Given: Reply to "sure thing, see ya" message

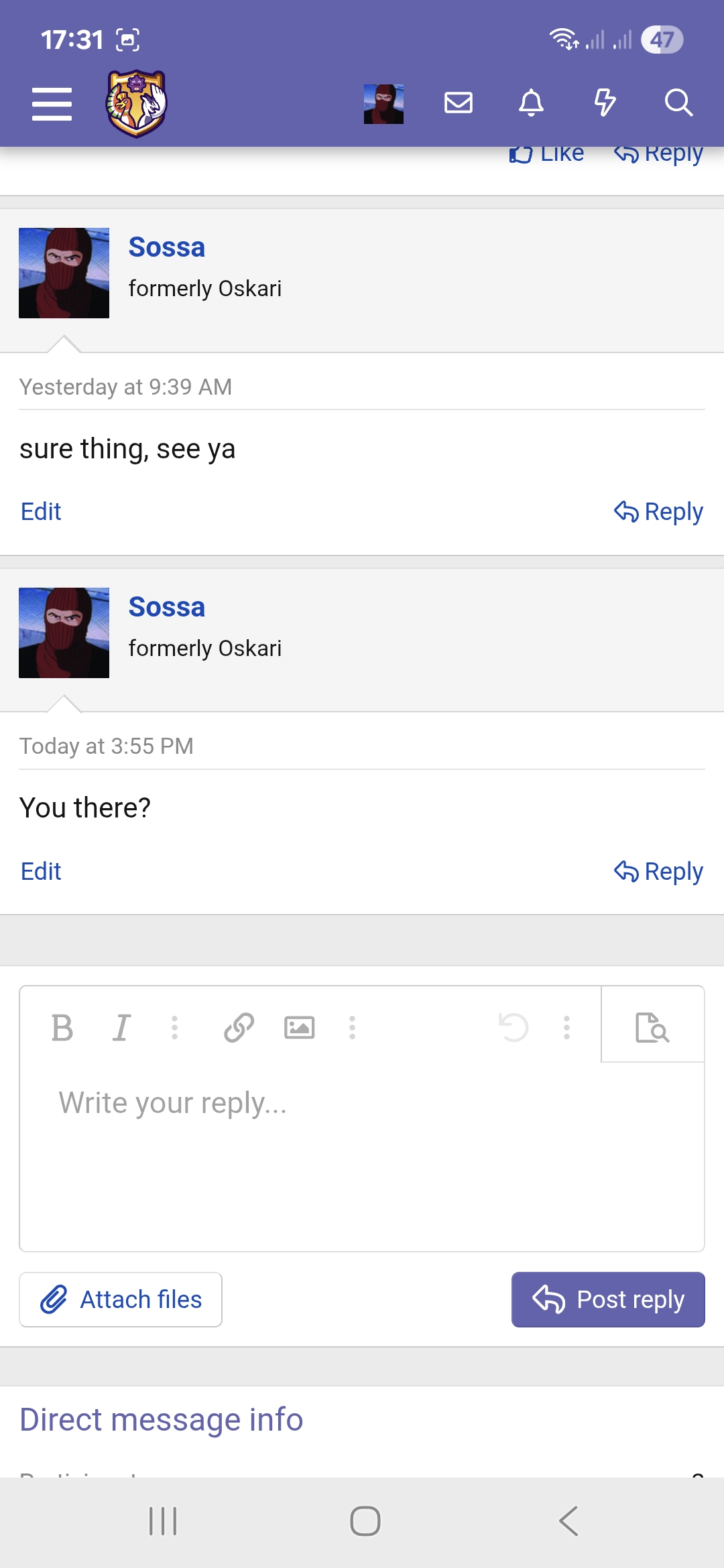Looking at the screenshot, I should pos(658,512).
